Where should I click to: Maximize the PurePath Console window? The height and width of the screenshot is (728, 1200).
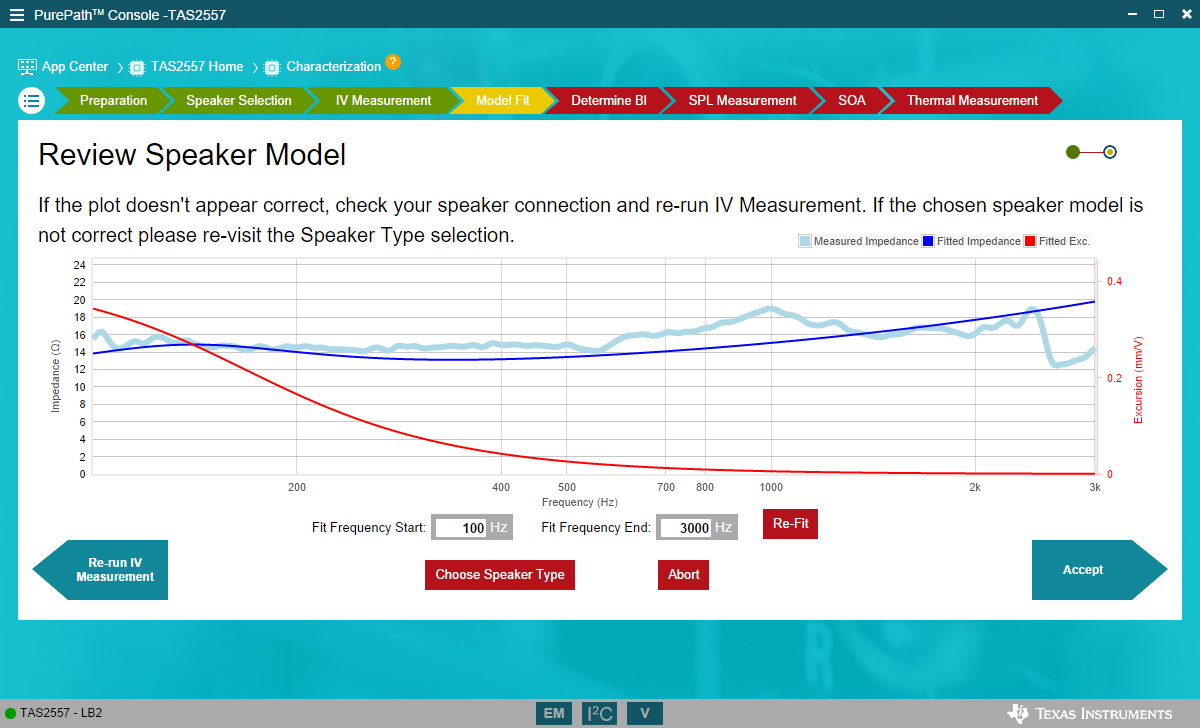tap(1159, 14)
